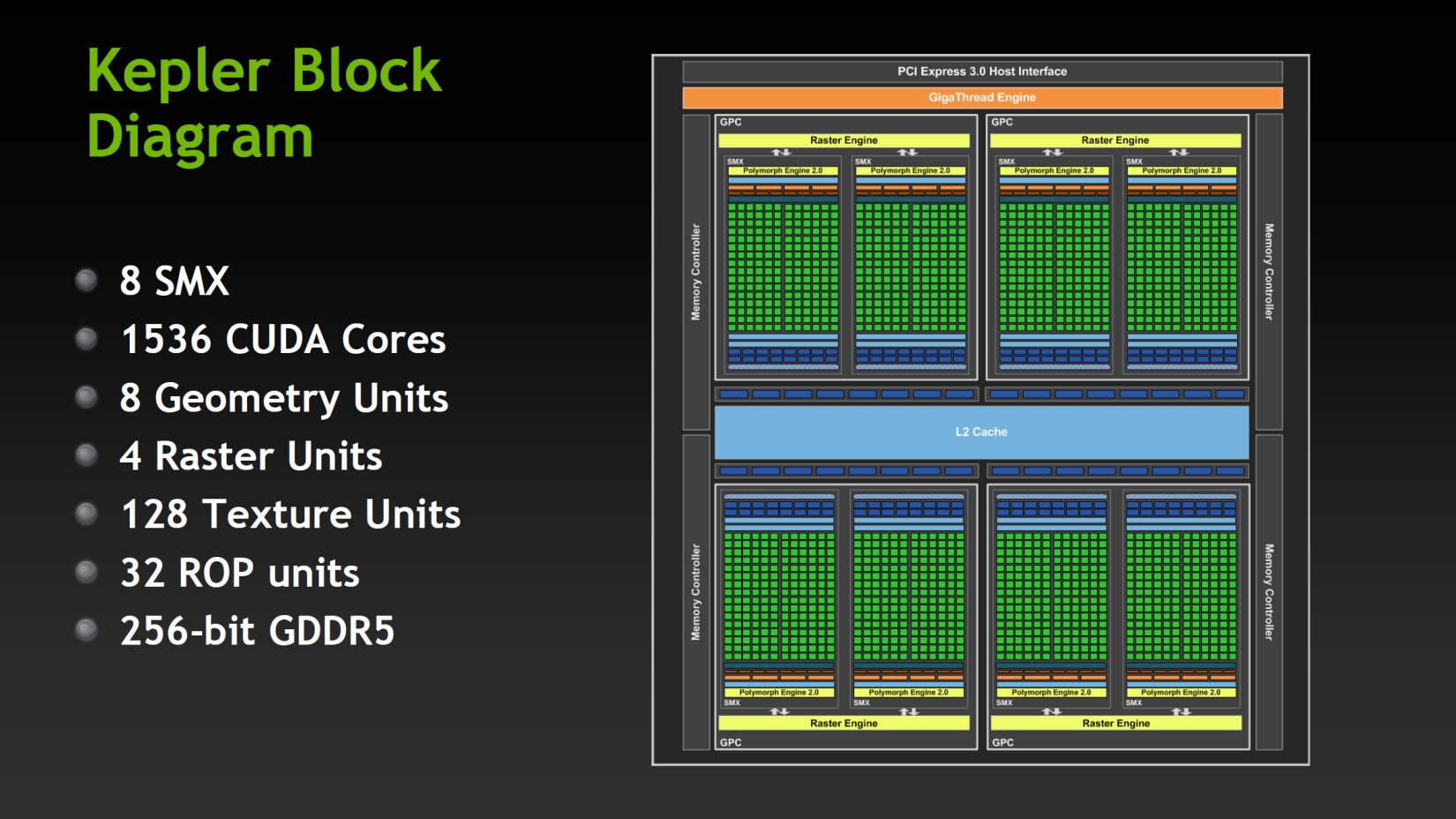The image size is (1456, 819).
Task: Click the "1536 CUDA Cores" bullet text
Action: [x=283, y=340]
